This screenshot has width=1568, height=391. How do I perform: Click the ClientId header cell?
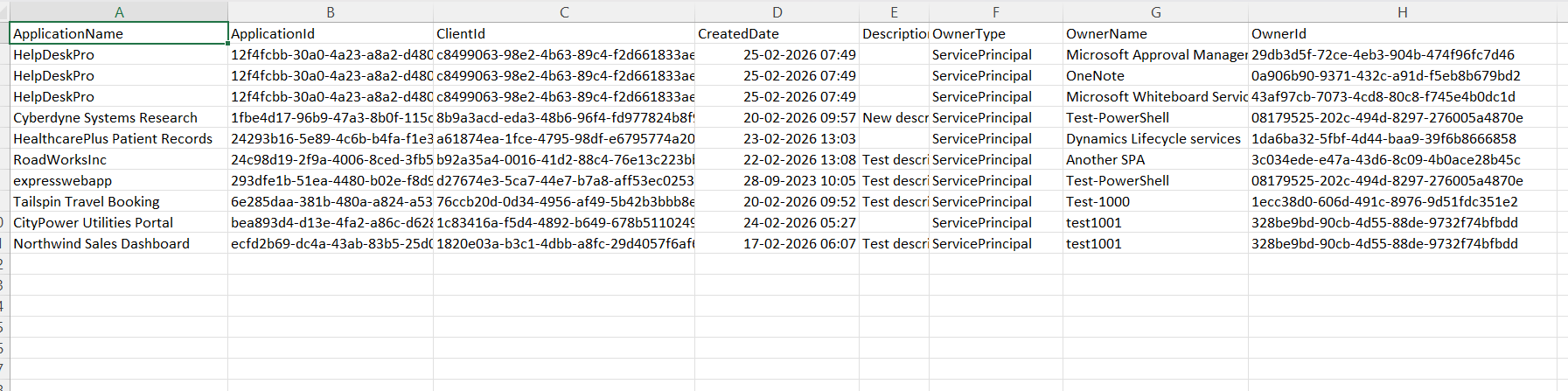[564, 33]
